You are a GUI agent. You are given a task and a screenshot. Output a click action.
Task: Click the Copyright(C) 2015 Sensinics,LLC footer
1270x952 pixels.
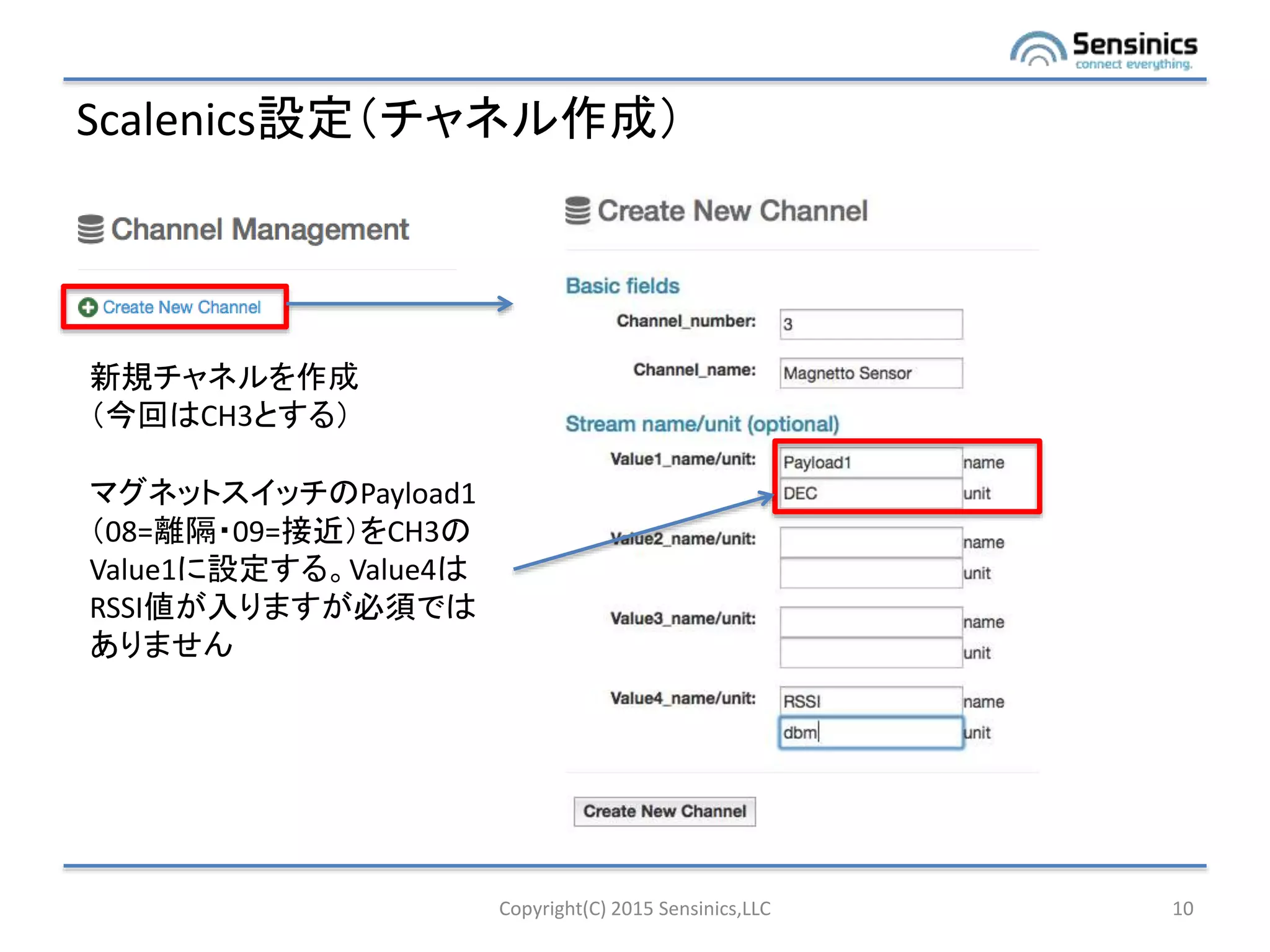pyautogui.click(x=635, y=909)
